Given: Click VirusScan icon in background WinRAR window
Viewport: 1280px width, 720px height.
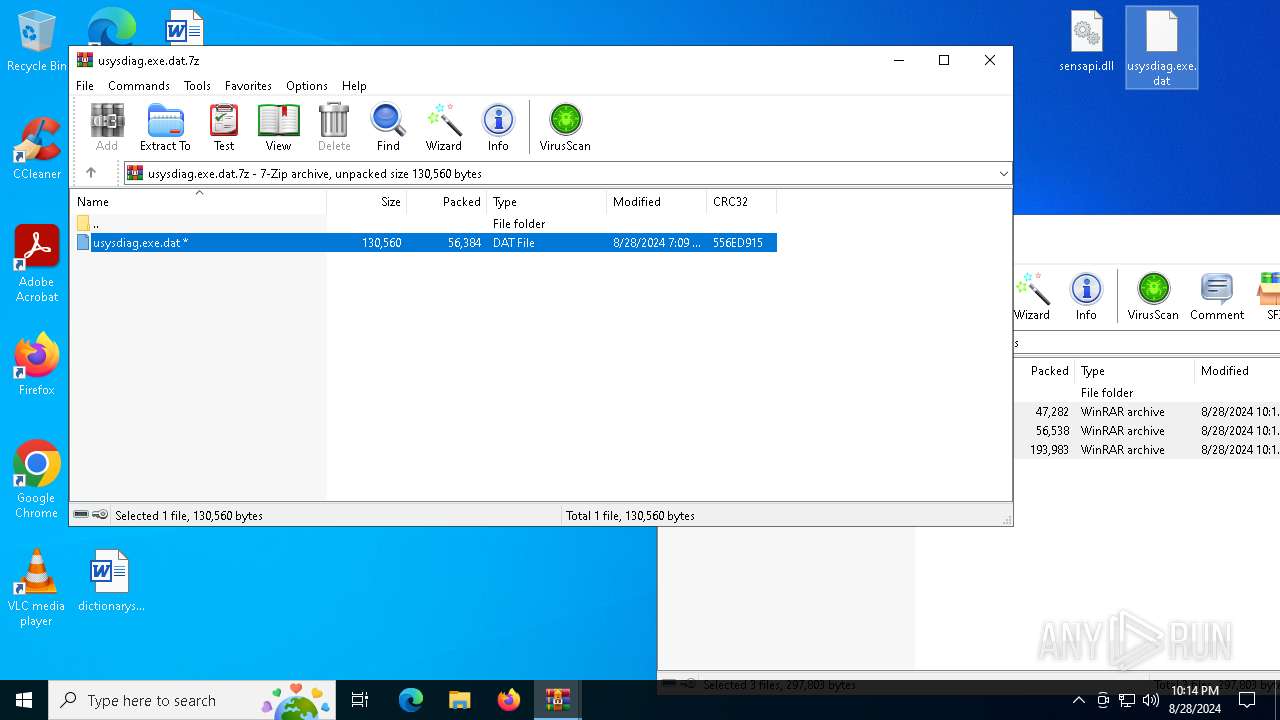Looking at the screenshot, I should click(1153, 297).
